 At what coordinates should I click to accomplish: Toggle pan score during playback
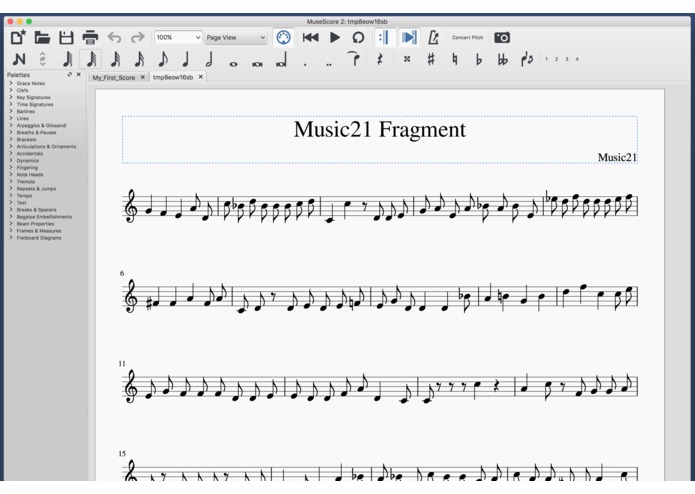pyautogui.click(x=409, y=38)
